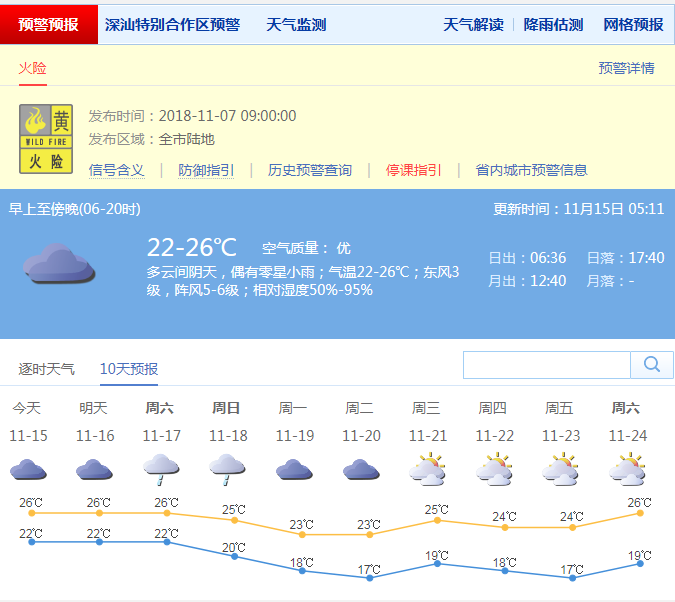Screen dimensions: 675x602
Task: Click the search input field
Action: (546, 364)
